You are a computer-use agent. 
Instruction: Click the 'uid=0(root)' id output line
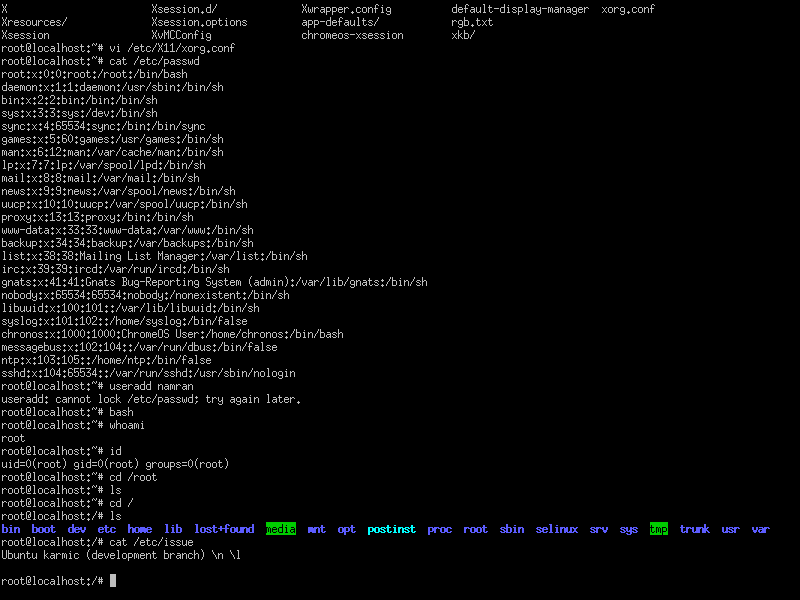[x=115, y=464]
